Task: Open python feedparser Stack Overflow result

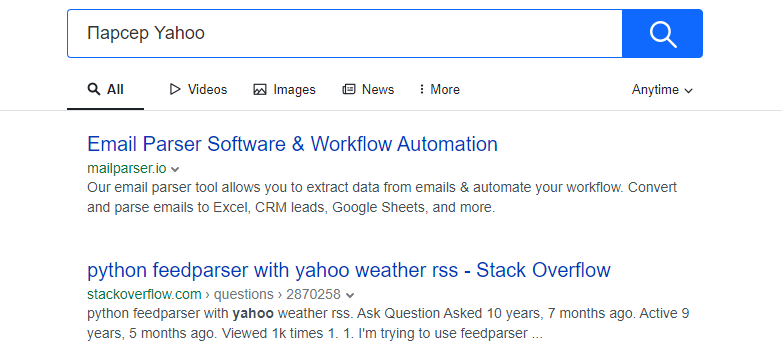Action: tap(349, 270)
